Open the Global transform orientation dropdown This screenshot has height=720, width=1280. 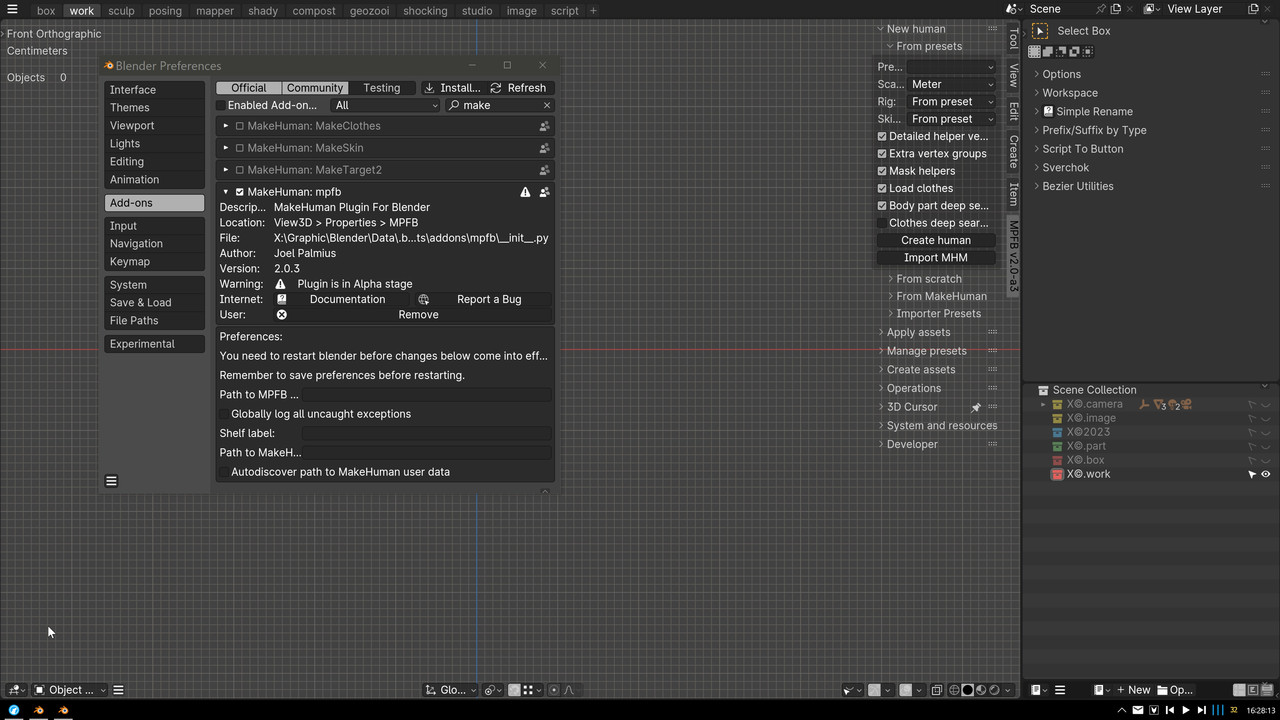(x=448, y=690)
